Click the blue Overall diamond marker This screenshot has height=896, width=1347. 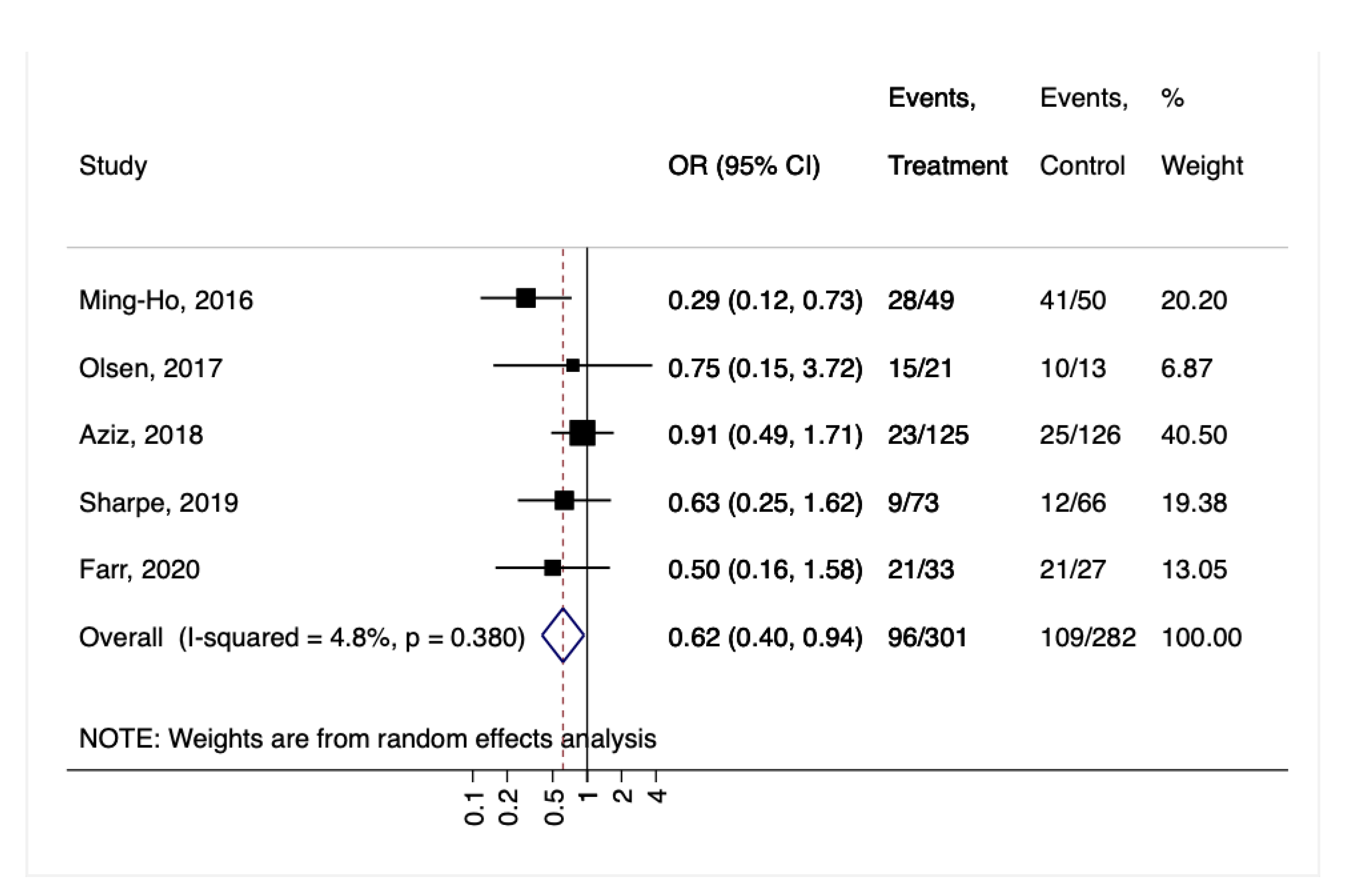coord(563,636)
